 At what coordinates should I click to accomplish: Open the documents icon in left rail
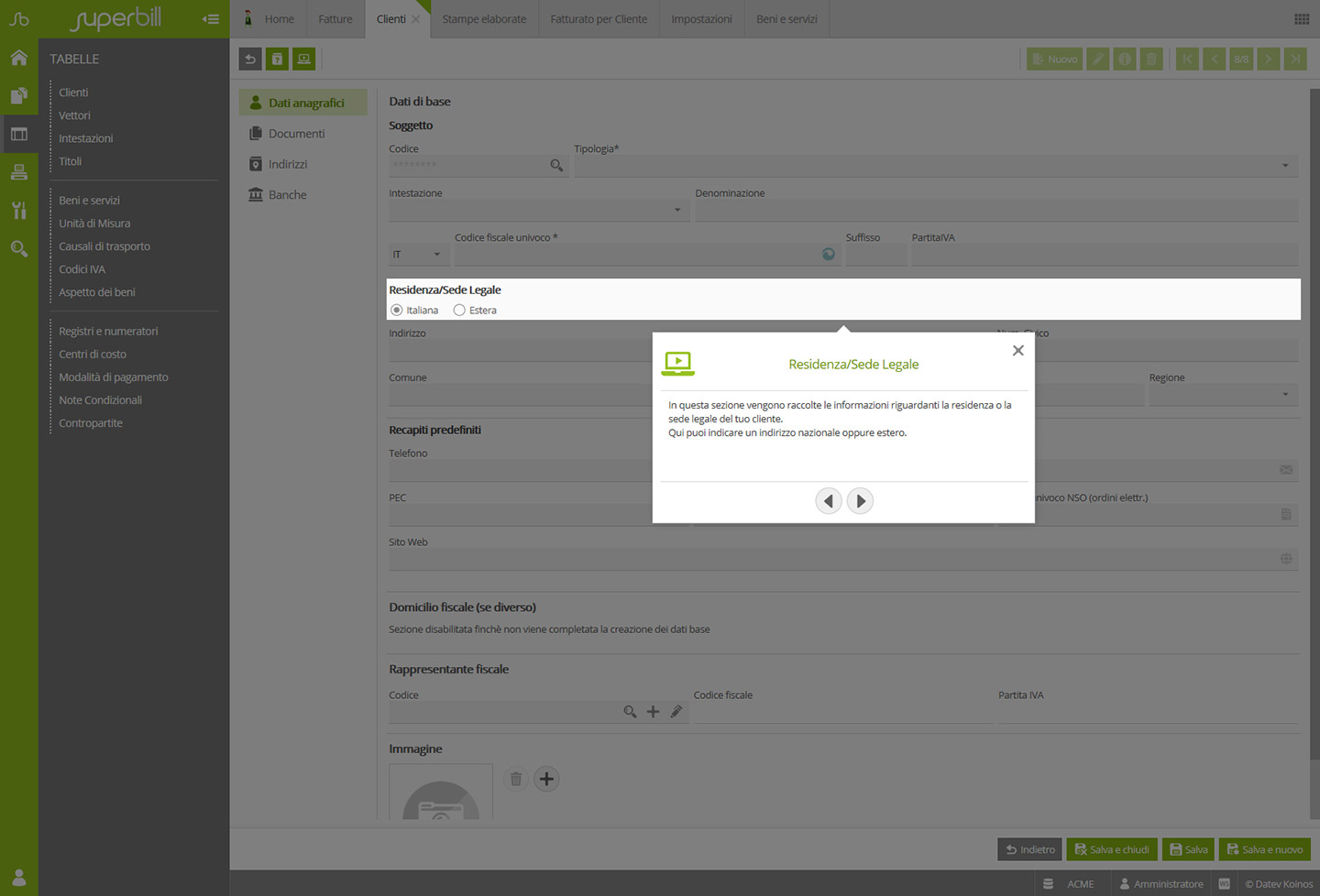(18, 95)
